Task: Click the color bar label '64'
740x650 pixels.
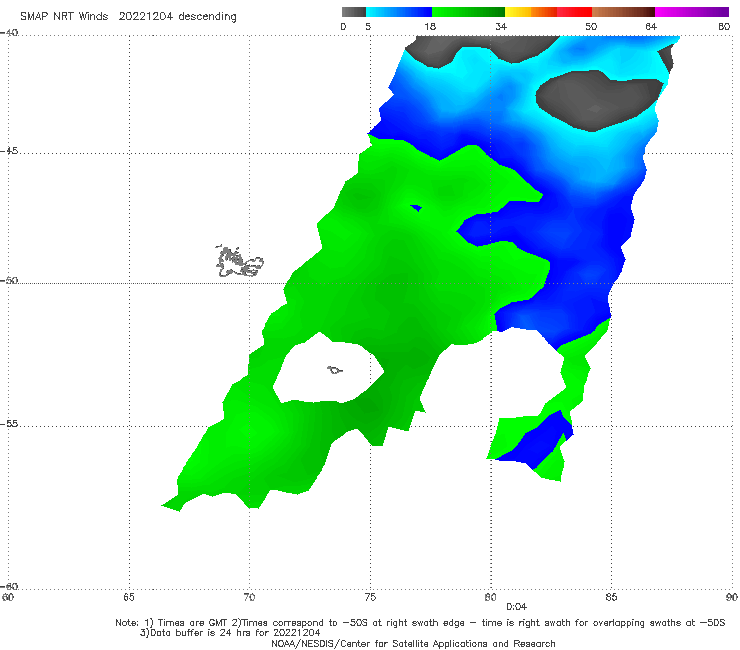Action: pos(651,26)
